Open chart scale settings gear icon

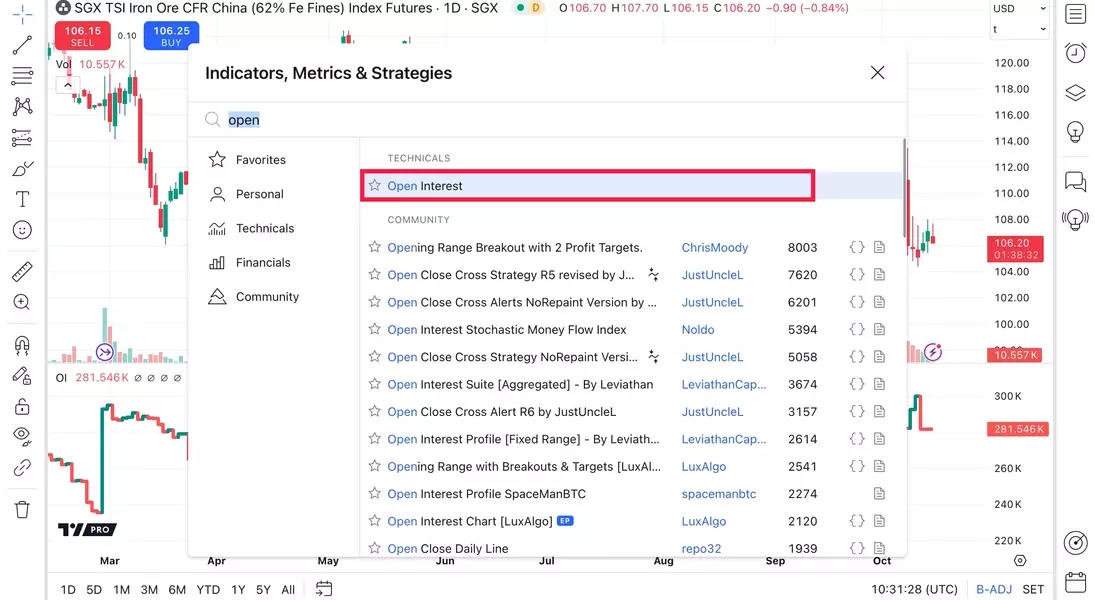[x=1020, y=560]
